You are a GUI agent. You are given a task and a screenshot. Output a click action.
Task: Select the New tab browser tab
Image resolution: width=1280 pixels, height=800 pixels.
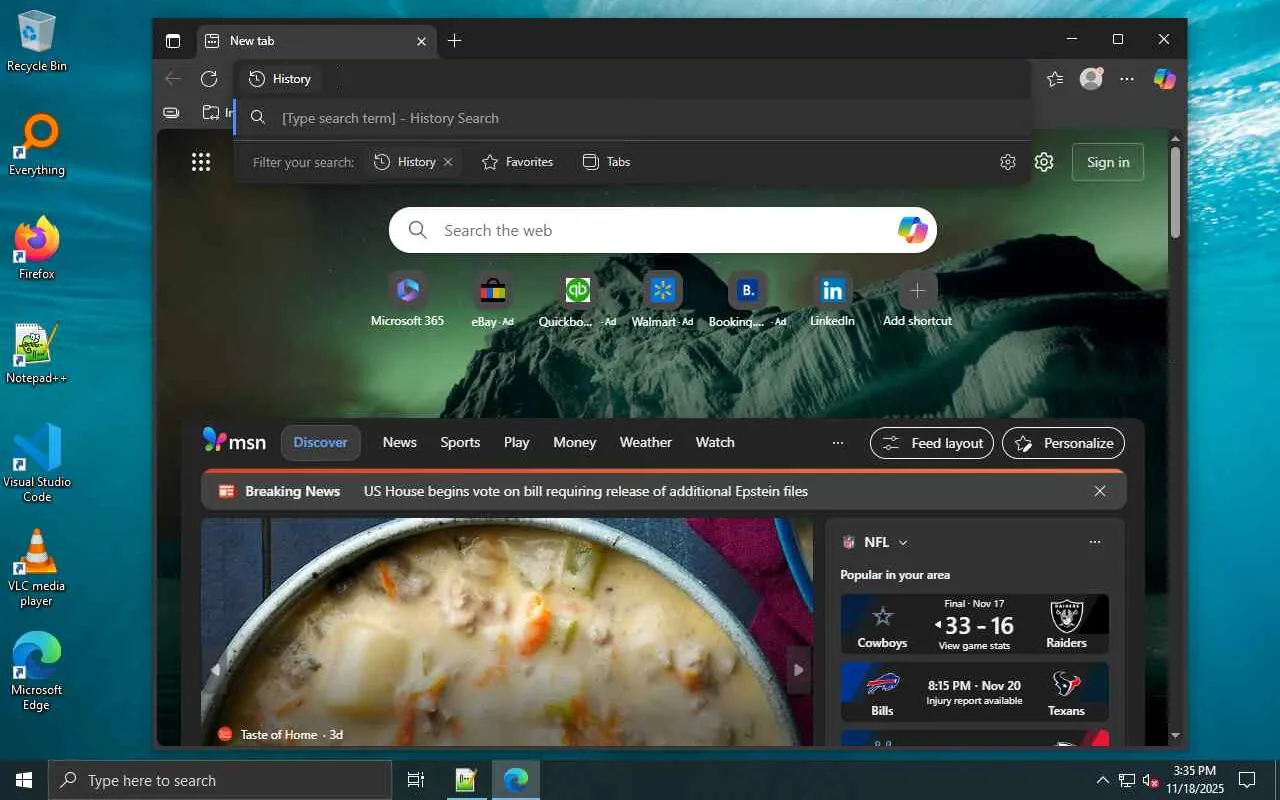[316, 41]
